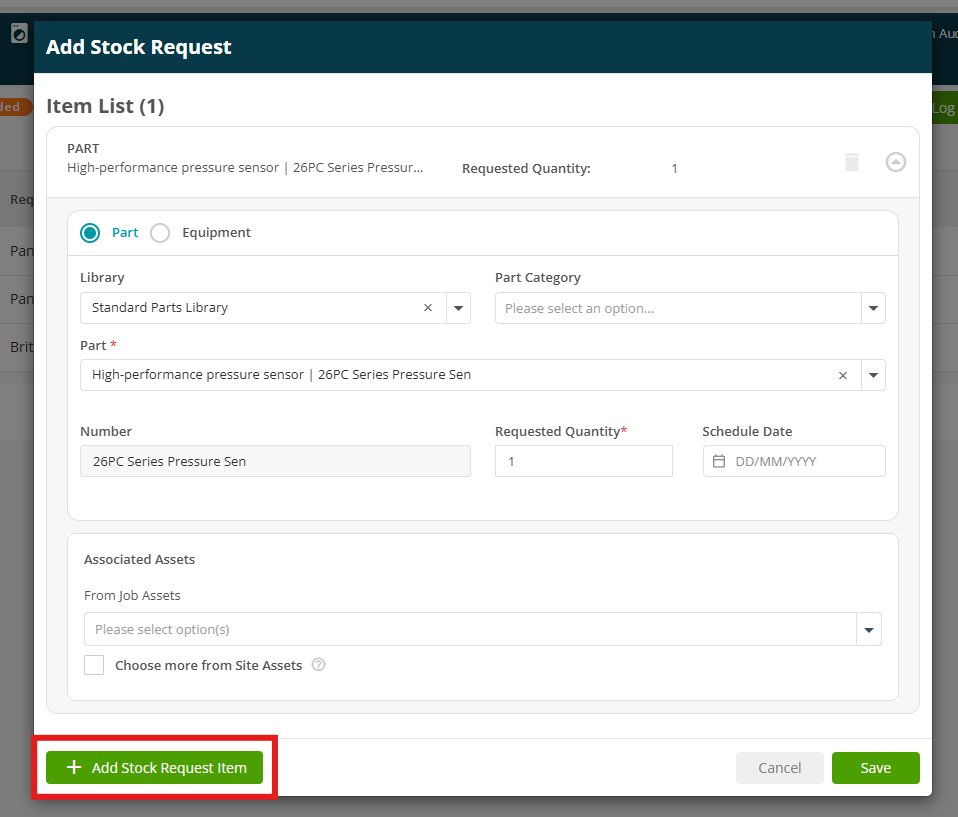Select the Part radio button
Viewport: 958px width, 817px height.
[x=90, y=233]
